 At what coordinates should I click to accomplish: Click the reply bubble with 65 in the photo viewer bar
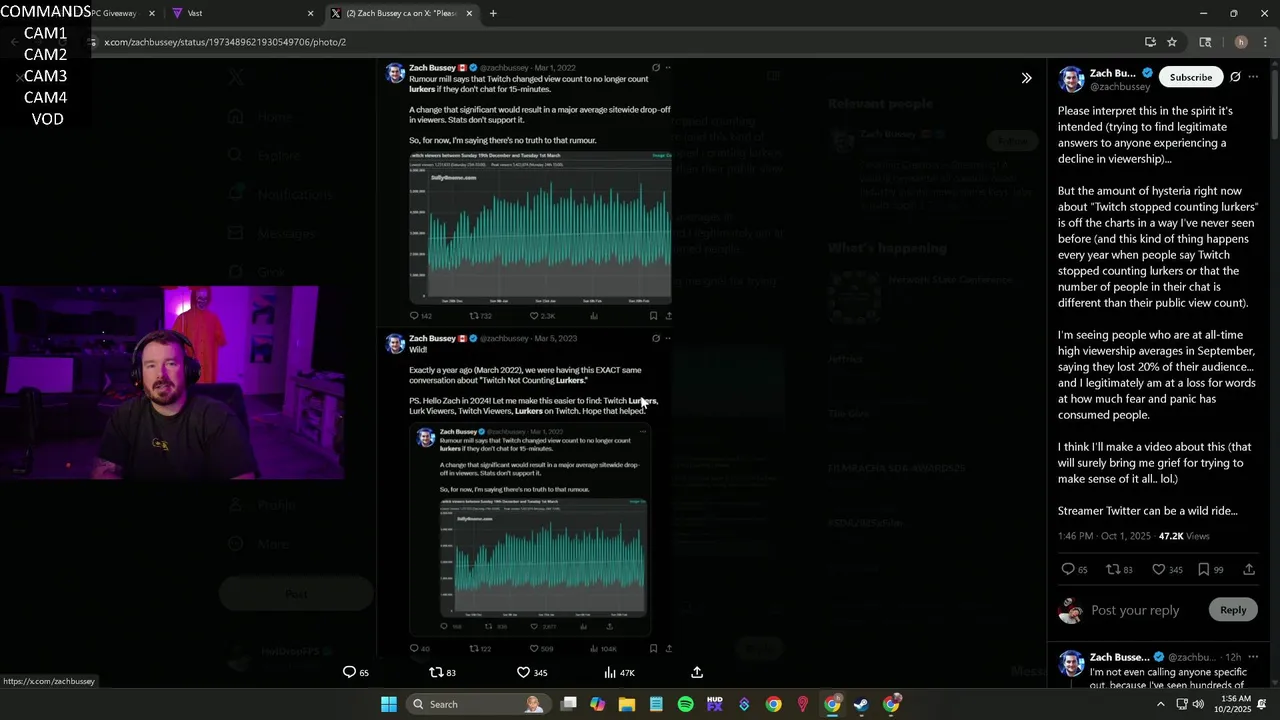356,672
